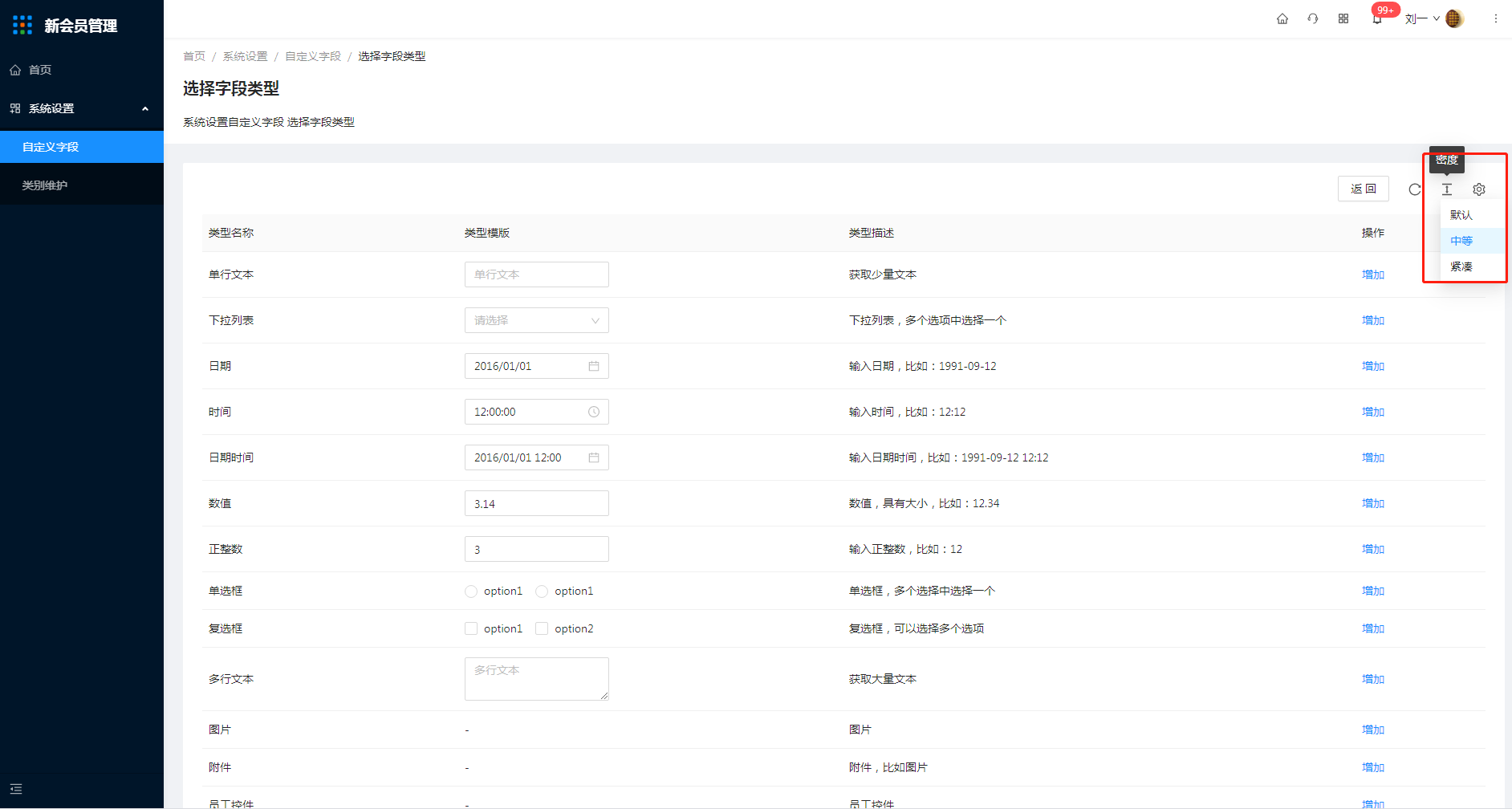This screenshot has width=1512, height=809.
Task: Select first option1 radio in 单选框 row
Action: [x=471, y=592]
